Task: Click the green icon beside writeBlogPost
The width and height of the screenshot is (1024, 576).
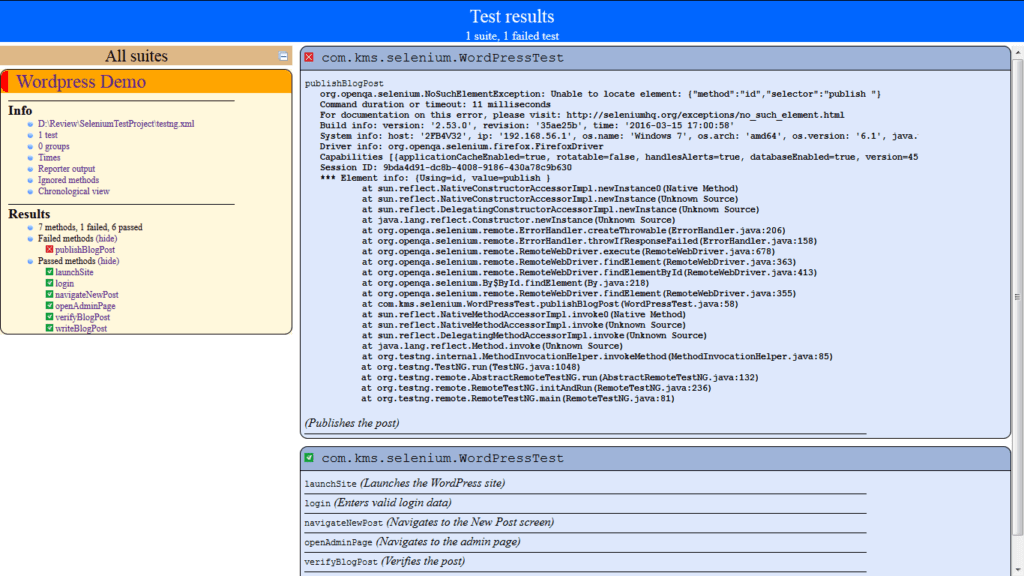Action: (x=49, y=328)
